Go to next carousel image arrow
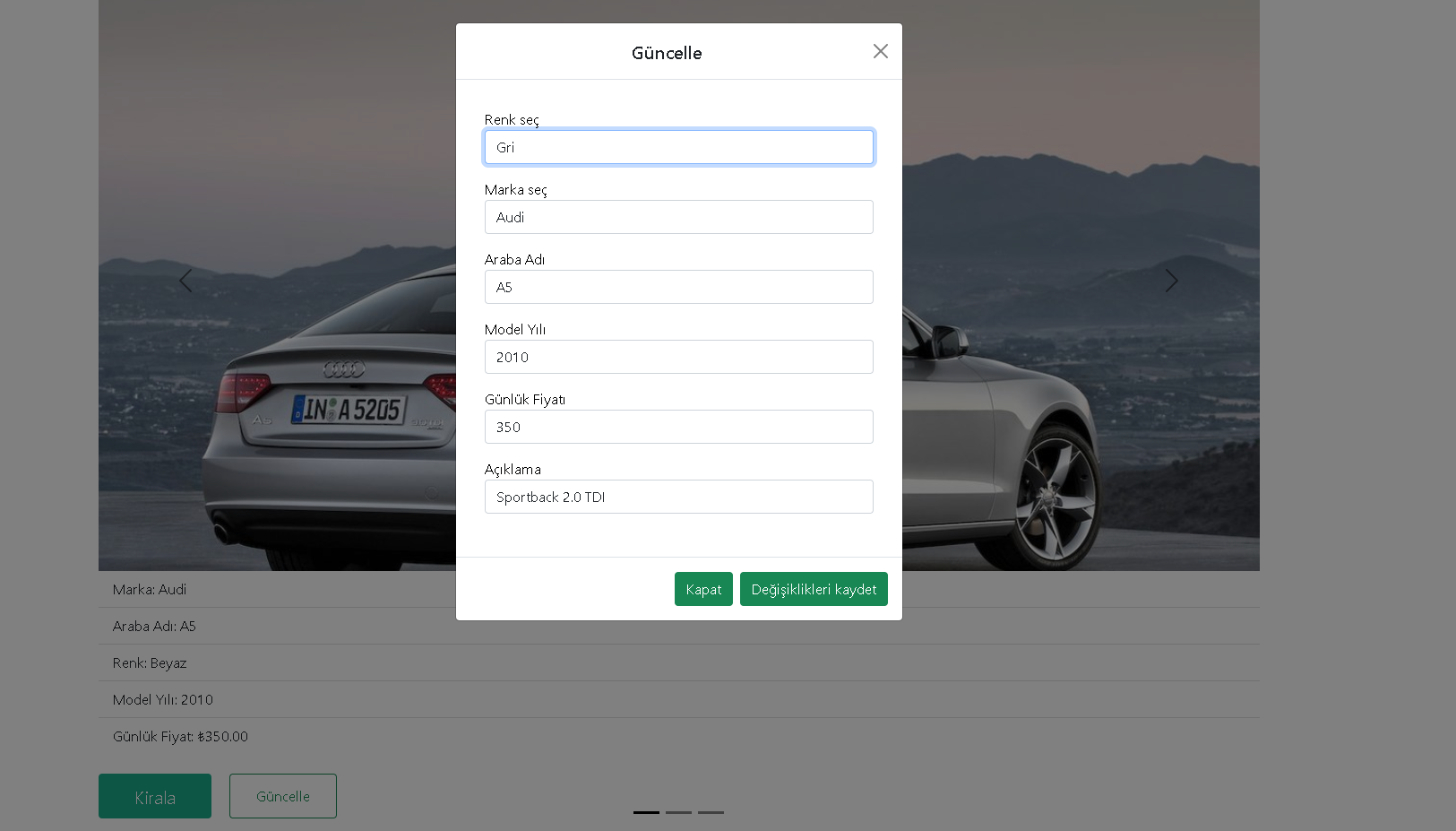The height and width of the screenshot is (831, 1456). [1171, 281]
